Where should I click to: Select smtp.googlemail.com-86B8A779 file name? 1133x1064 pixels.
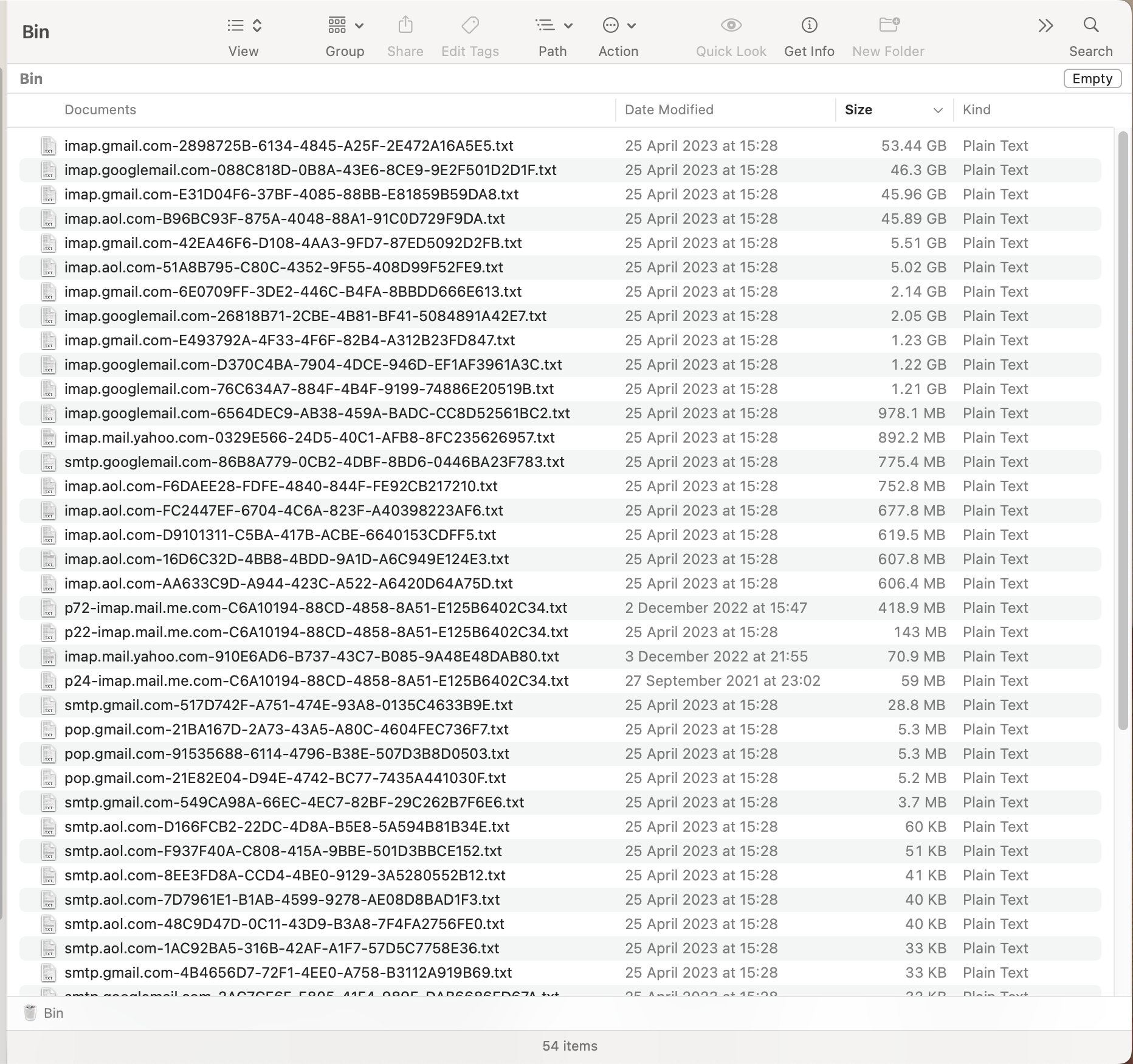pos(314,462)
